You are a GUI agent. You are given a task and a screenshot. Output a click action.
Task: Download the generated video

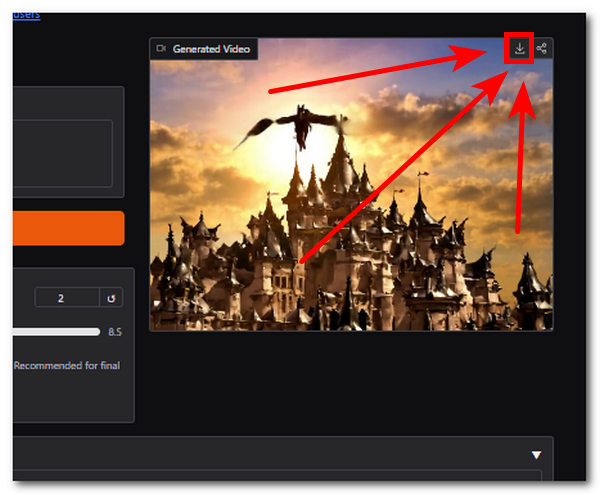[x=519, y=49]
